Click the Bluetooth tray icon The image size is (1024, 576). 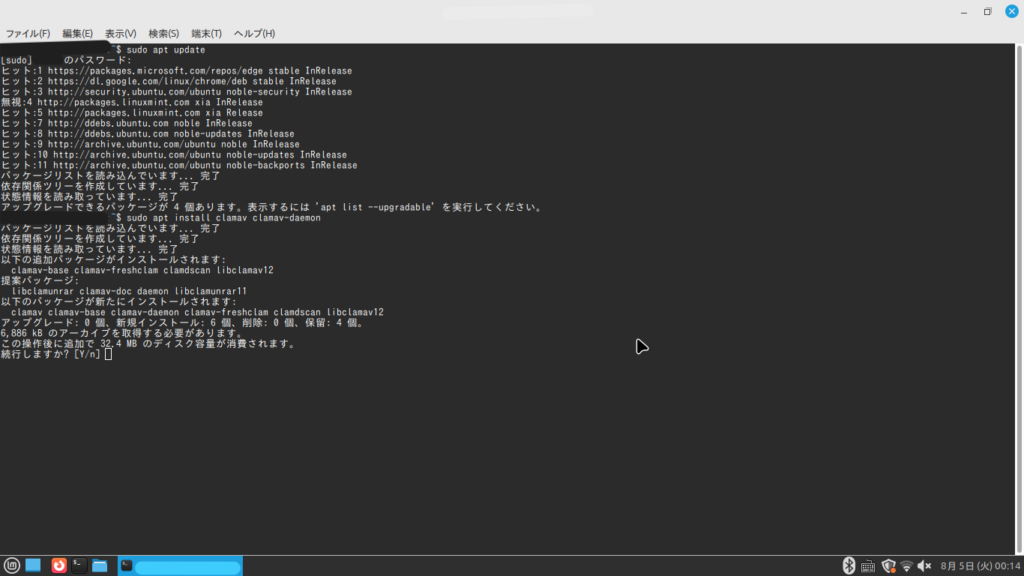click(849, 566)
